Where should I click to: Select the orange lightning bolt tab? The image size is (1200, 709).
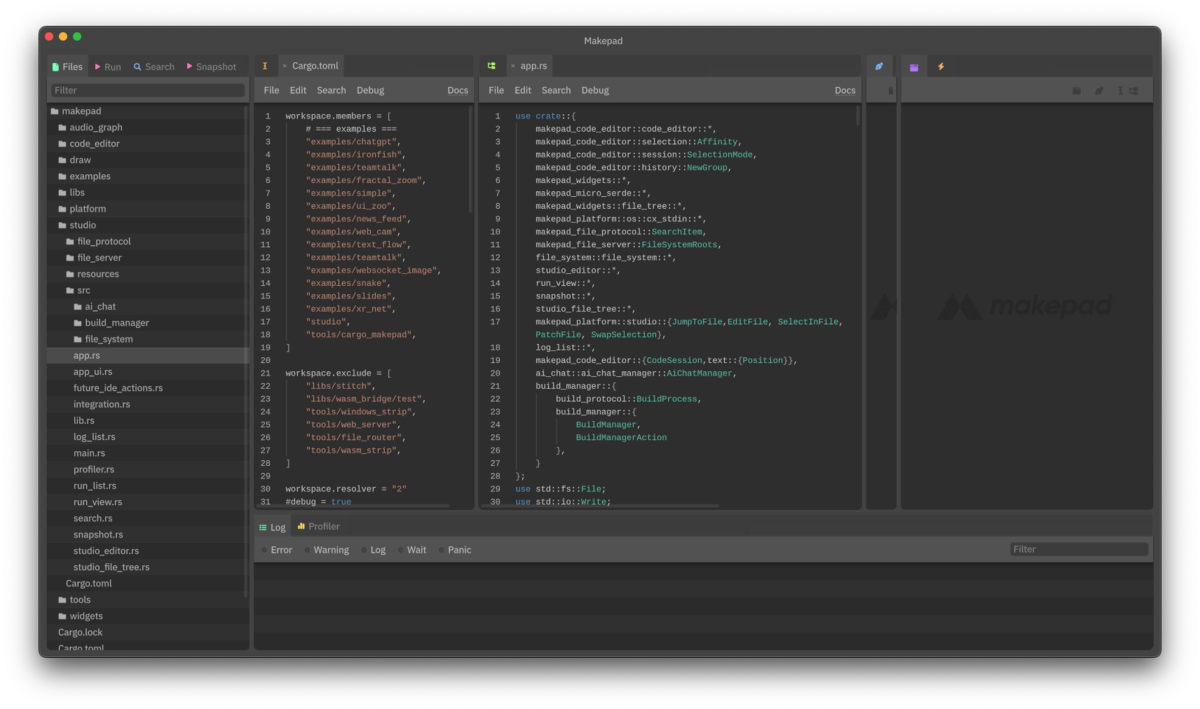click(941, 67)
